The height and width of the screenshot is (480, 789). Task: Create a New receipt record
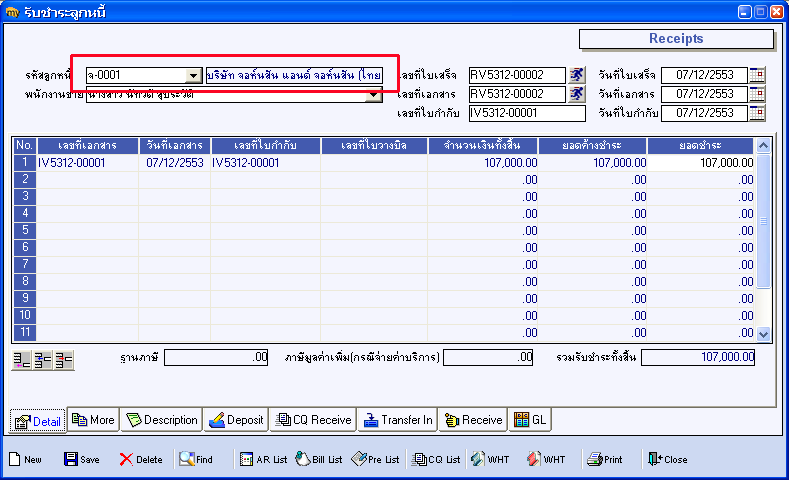[x=26, y=459]
